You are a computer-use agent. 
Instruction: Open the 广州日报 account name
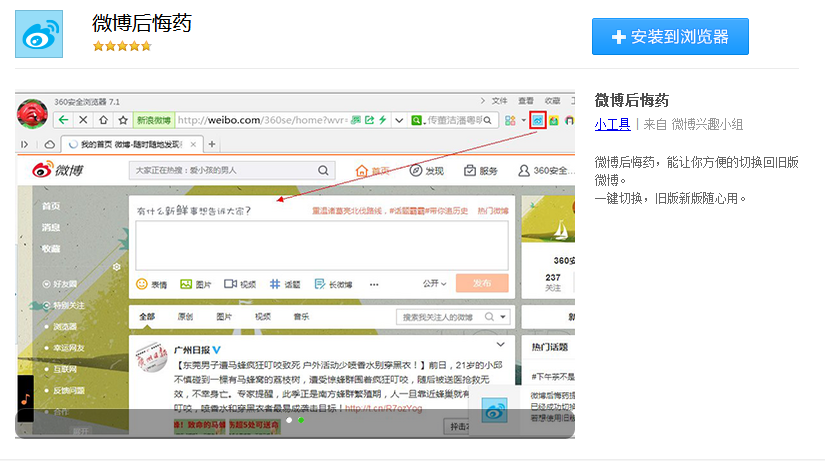coord(192,350)
